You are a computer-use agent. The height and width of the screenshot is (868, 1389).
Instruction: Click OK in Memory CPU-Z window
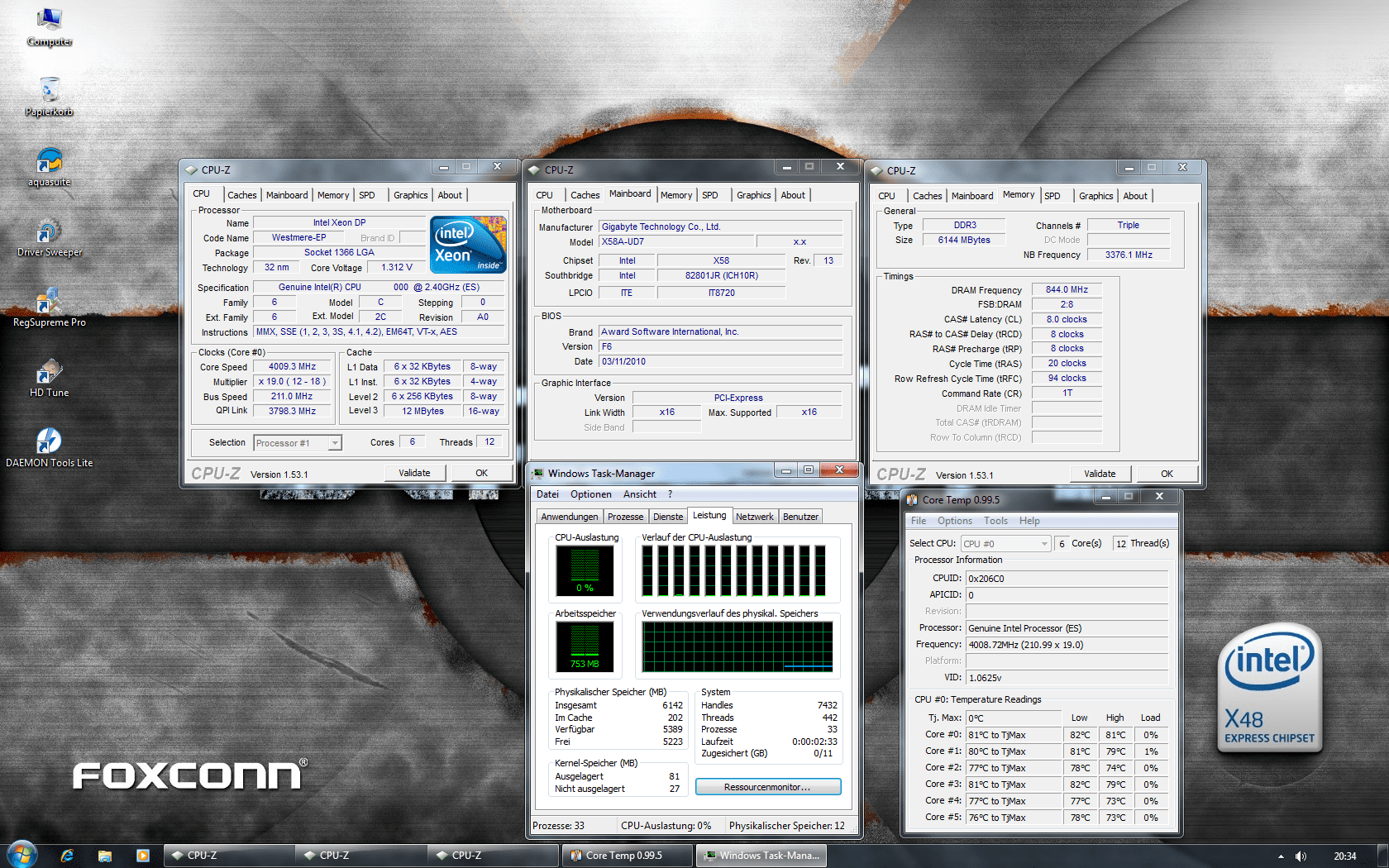[1167, 474]
